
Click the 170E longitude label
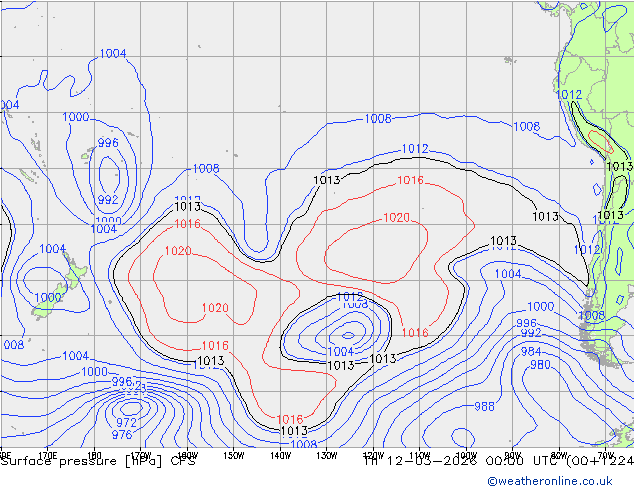click(x=48, y=456)
